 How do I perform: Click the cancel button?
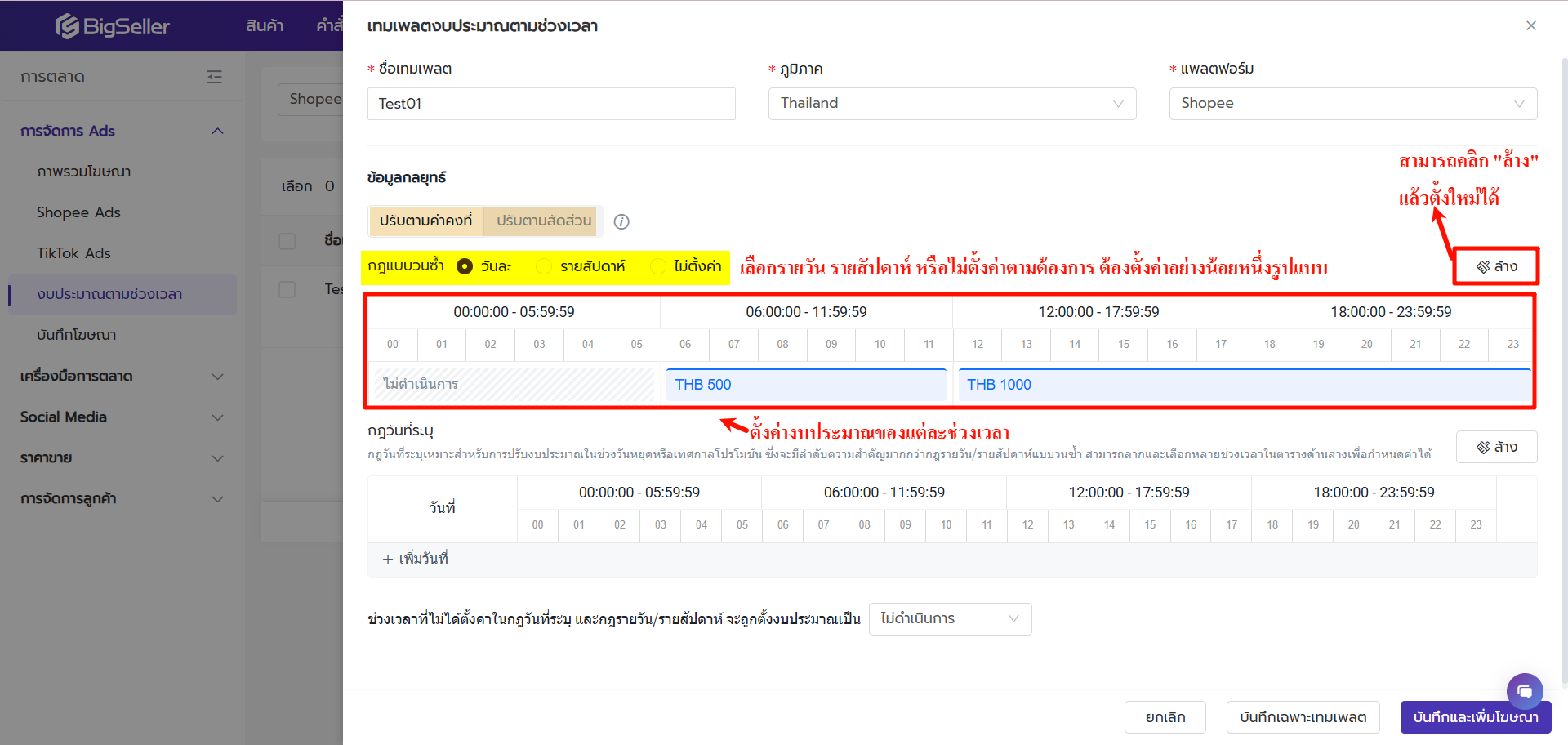pos(1165,717)
